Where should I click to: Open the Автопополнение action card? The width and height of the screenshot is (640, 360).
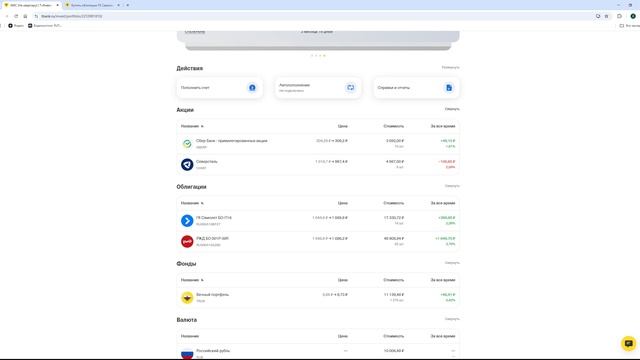point(318,88)
